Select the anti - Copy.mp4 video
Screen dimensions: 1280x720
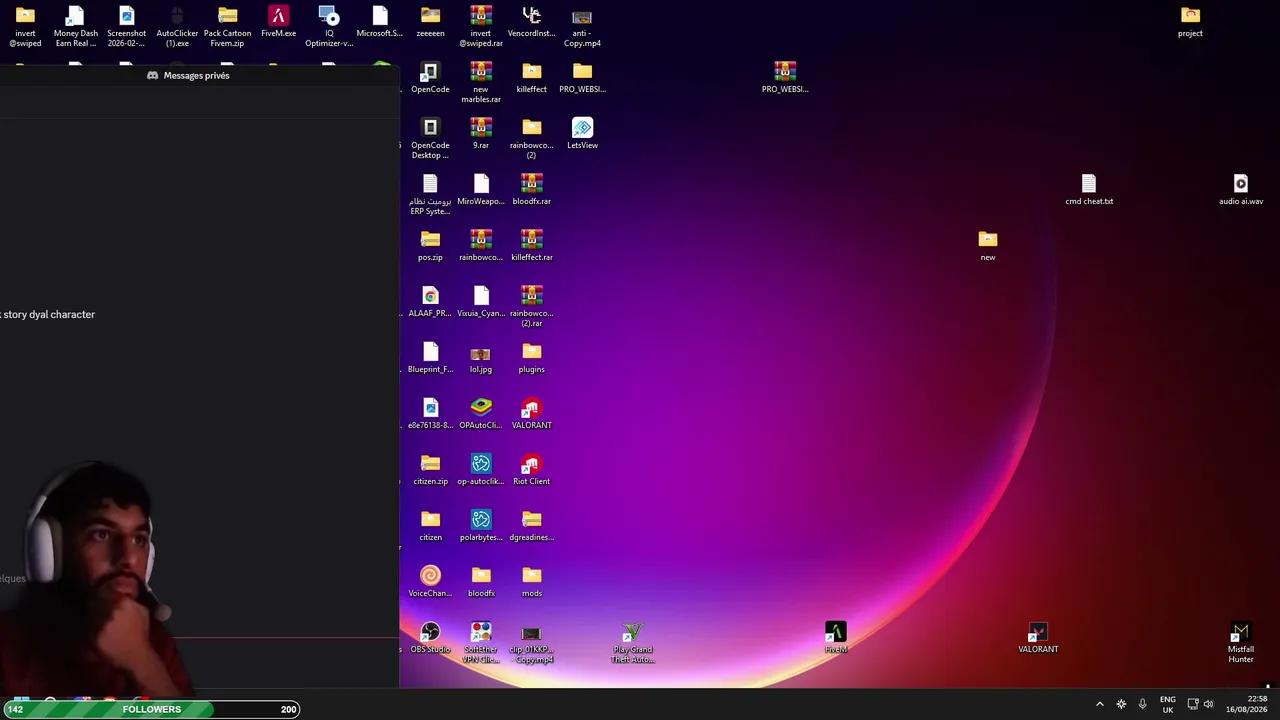tap(582, 27)
